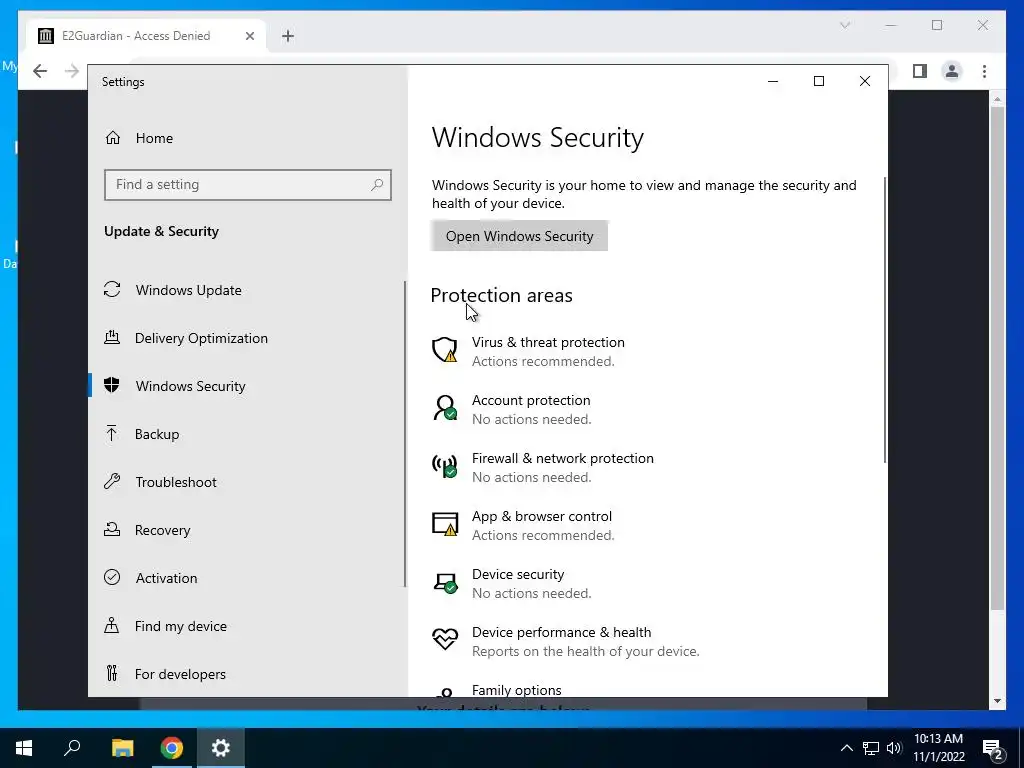Click the Windows Security shield icon in sidebar
1024x768 pixels.
point(112,385)
